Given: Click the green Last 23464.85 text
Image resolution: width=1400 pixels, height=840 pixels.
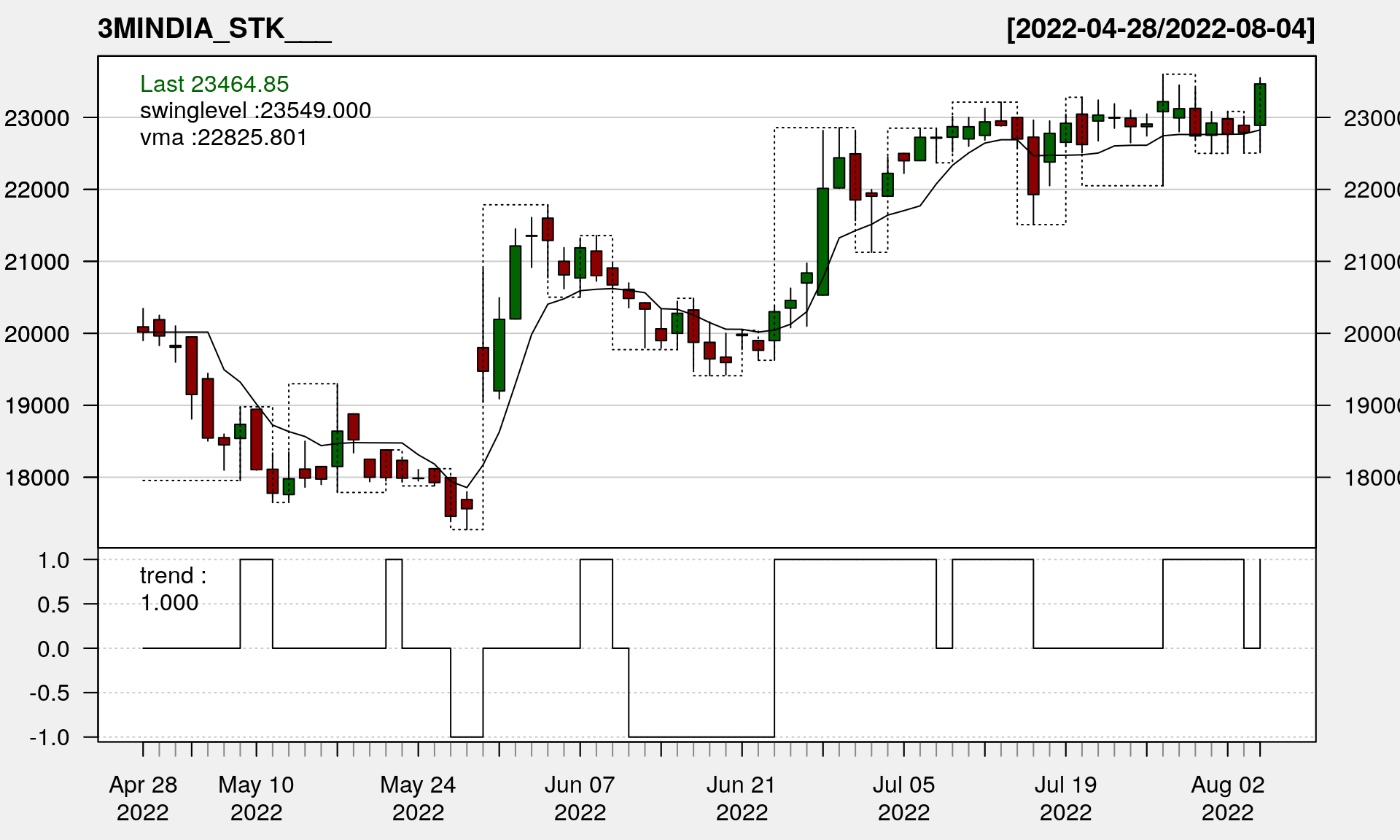Looking at the screenshot, I should click(214, 84).
